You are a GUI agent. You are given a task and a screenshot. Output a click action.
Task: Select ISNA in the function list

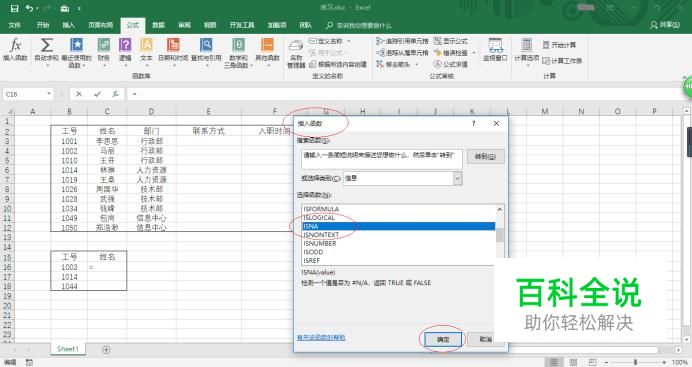click(398, 226)
